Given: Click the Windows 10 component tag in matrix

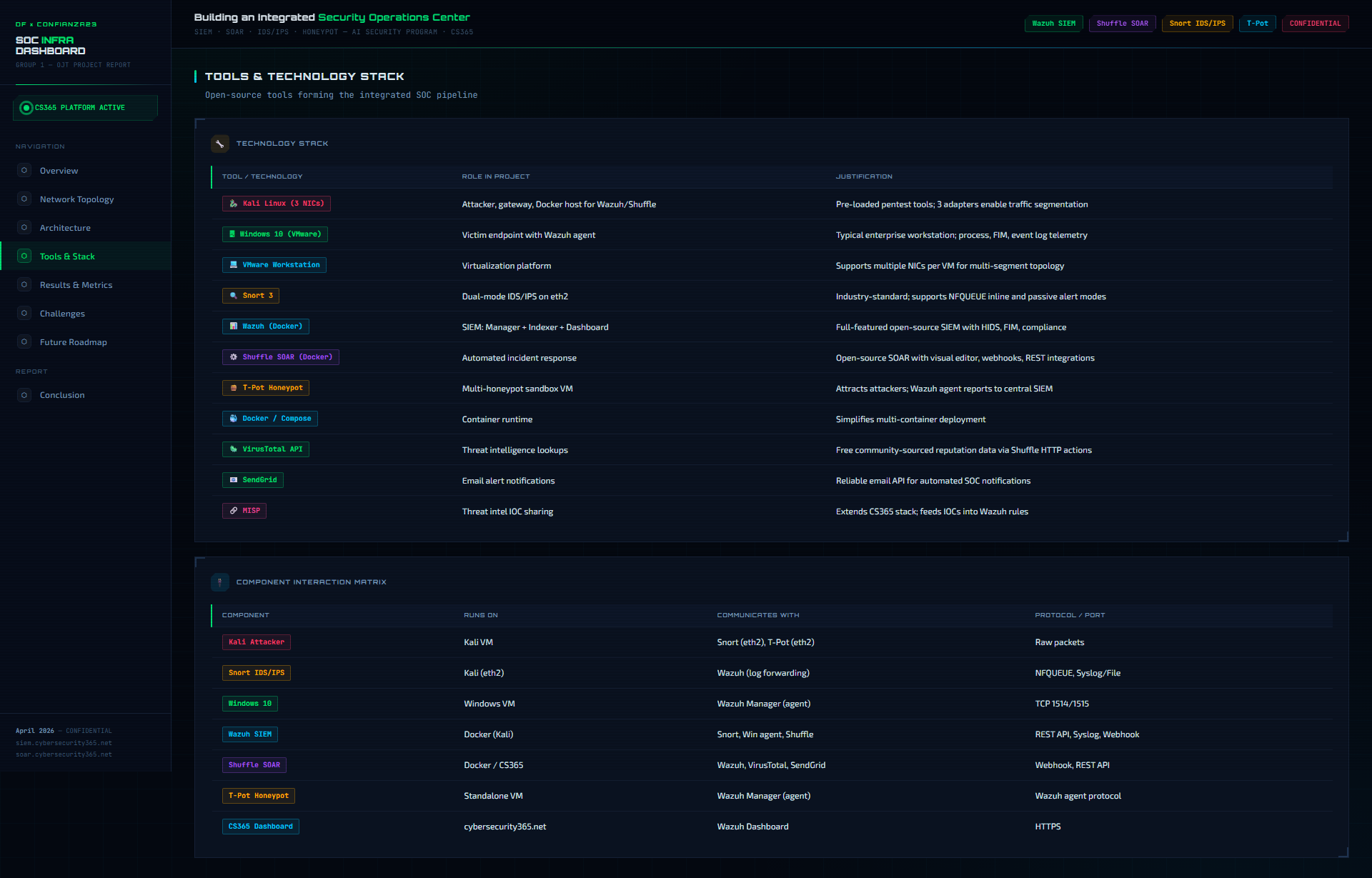Looking at the screenshot, I should pos(249,704).
